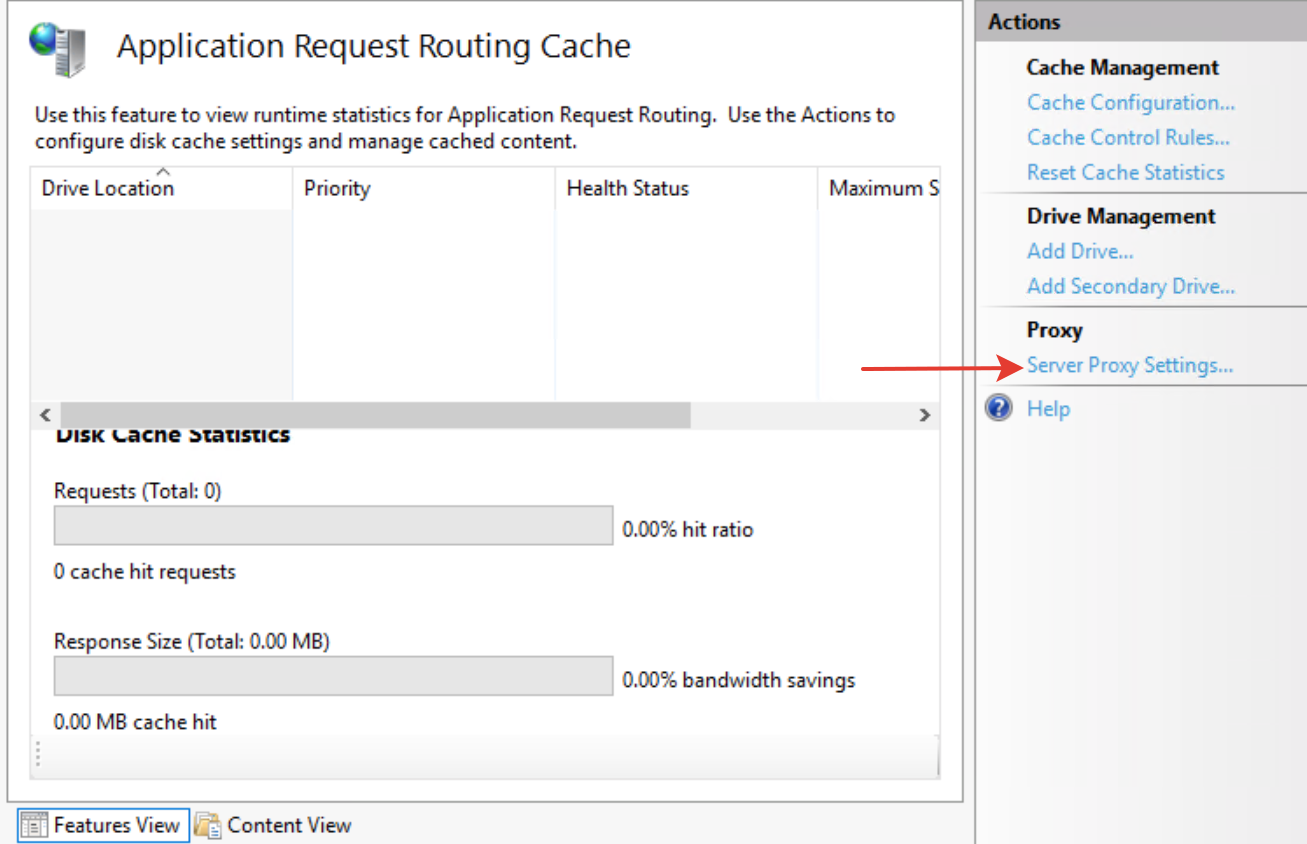This screenshot has width=1307, height=844.
Task: Click the horizontal scrollbar left arrow
Action: coord(44,415)
